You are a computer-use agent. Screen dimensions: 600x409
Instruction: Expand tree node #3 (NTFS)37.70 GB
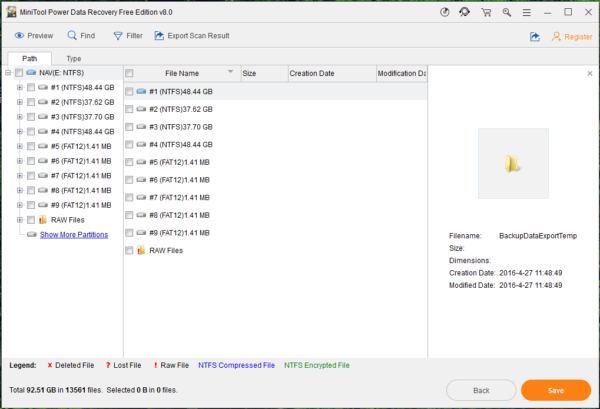20,117
